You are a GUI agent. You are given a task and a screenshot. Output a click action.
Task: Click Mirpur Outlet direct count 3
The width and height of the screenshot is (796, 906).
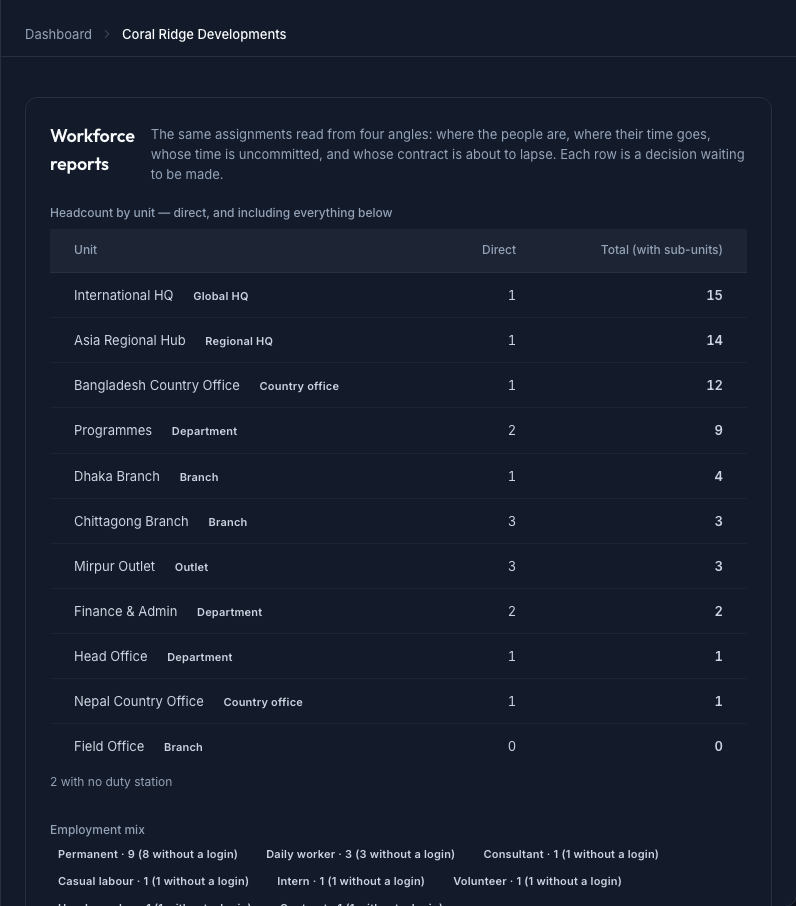512,567
